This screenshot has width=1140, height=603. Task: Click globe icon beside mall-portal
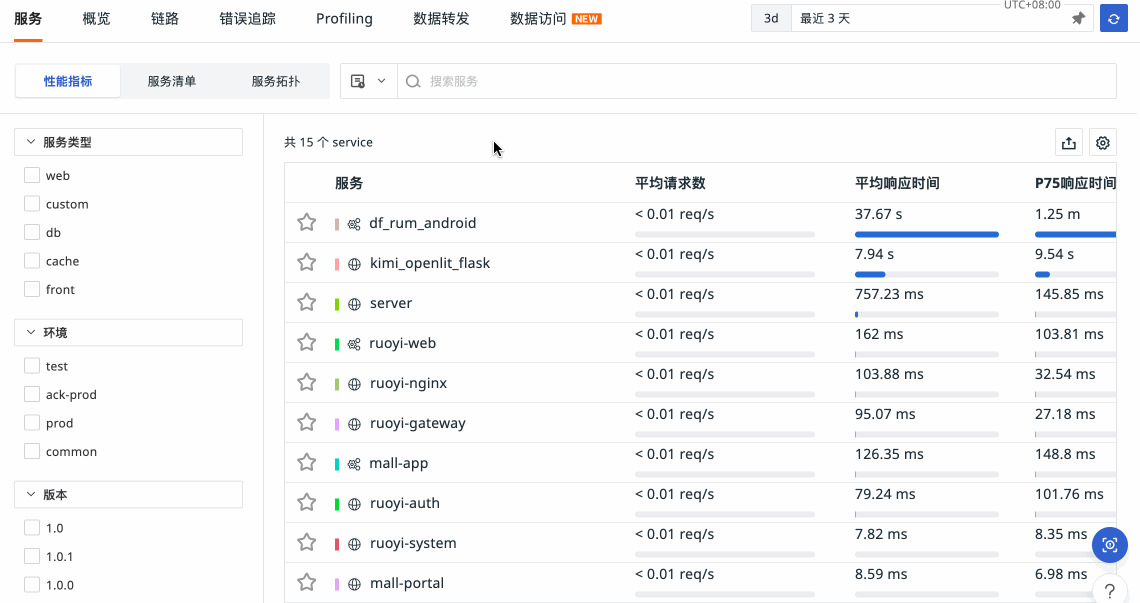(x=354, y=584)
